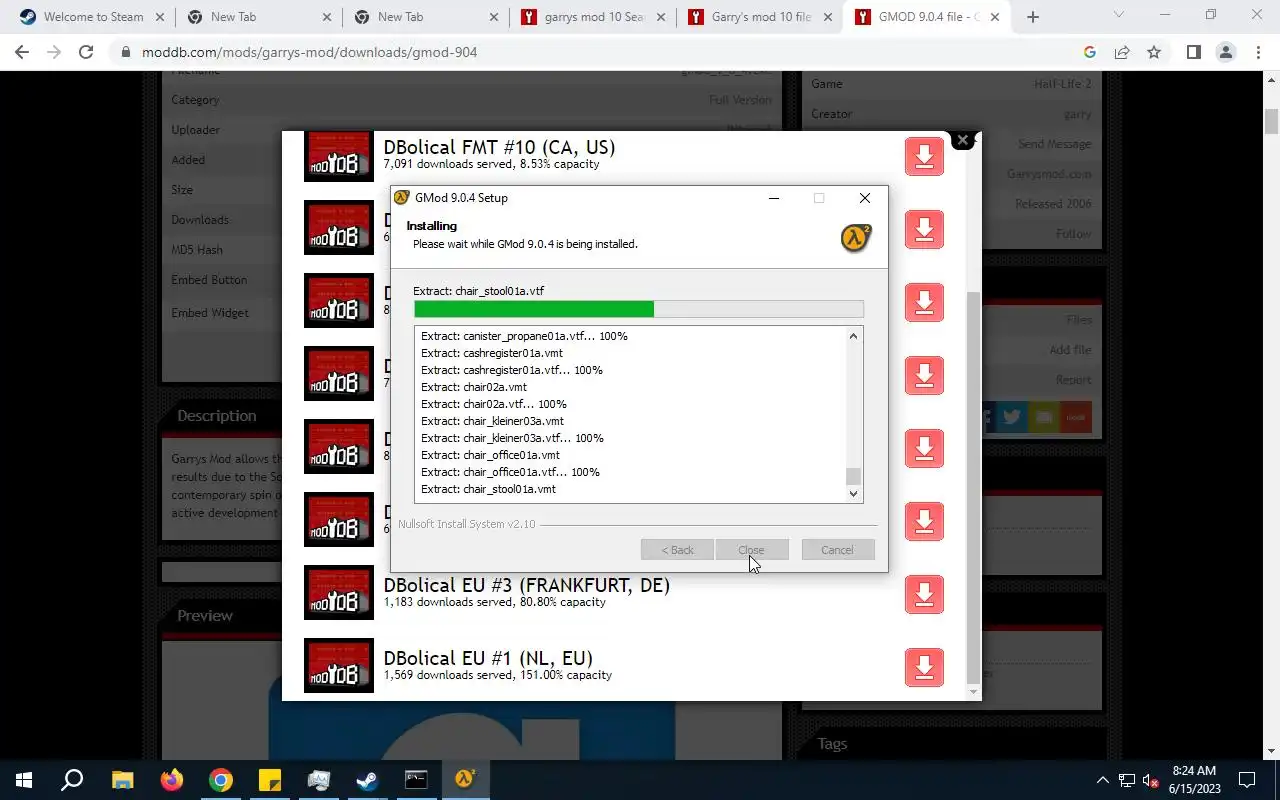Screen dimensions: 1280x800
Task: Click the Preview section header
Action: point(205,616)
